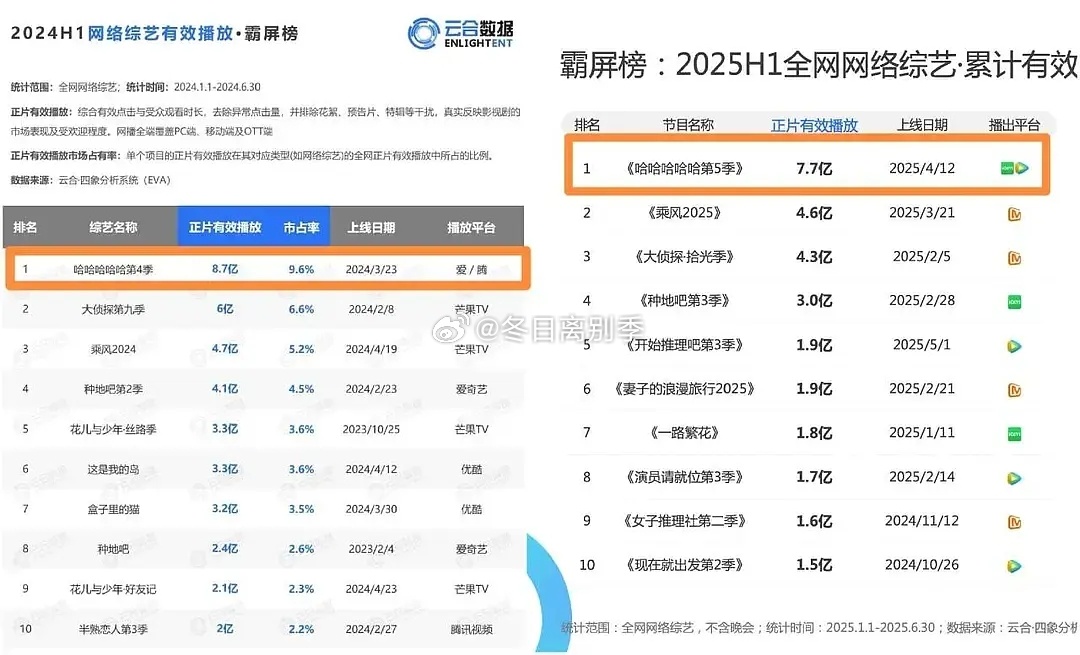Select the 播出平台 header in 2025 table
Screen dimensions: 1080x655
tap(1014, 125)
